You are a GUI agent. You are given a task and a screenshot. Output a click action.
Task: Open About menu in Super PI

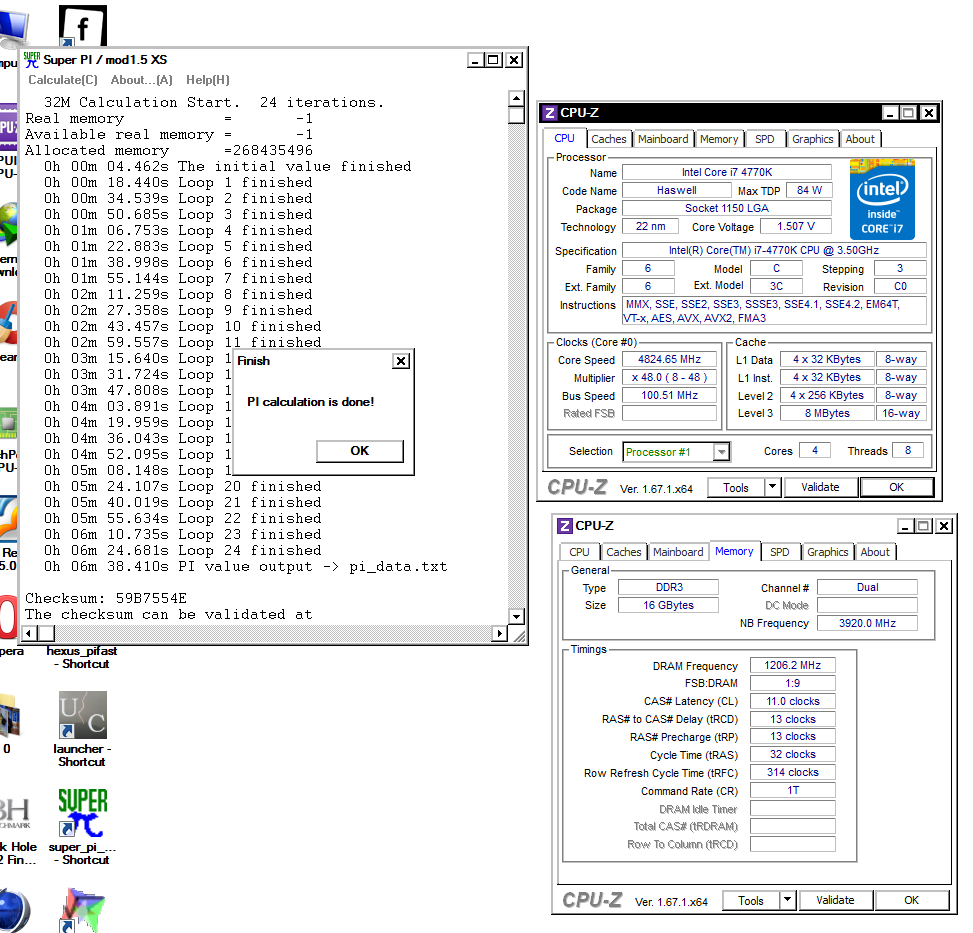point(141,80)
